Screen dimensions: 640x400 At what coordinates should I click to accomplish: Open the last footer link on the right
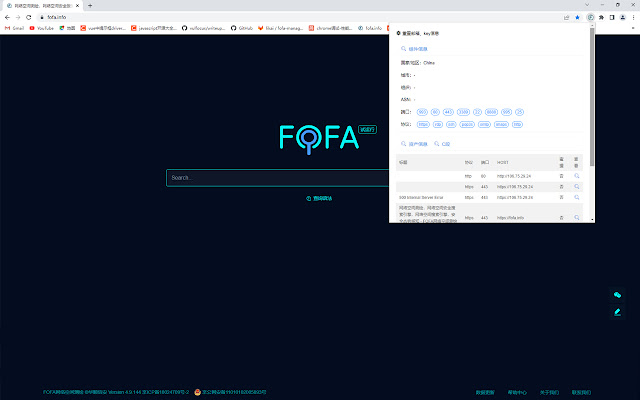(581, 393)
